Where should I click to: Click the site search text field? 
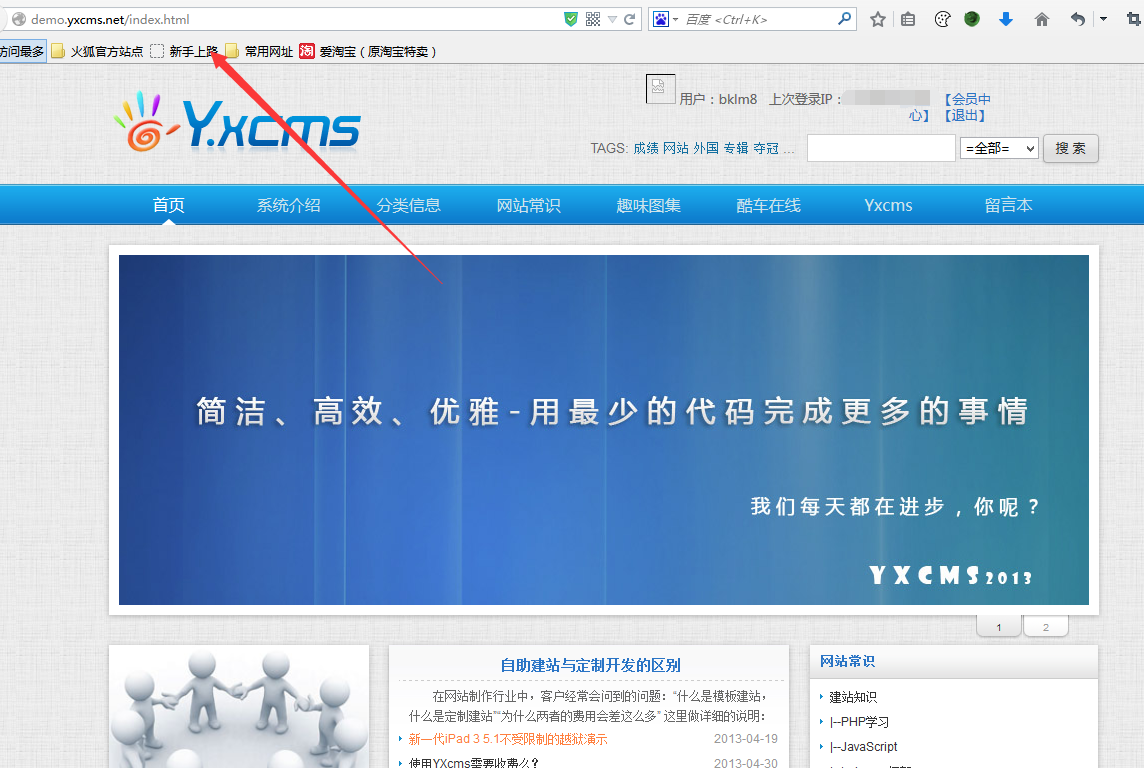pyautogui.click(x=881, y=148)
